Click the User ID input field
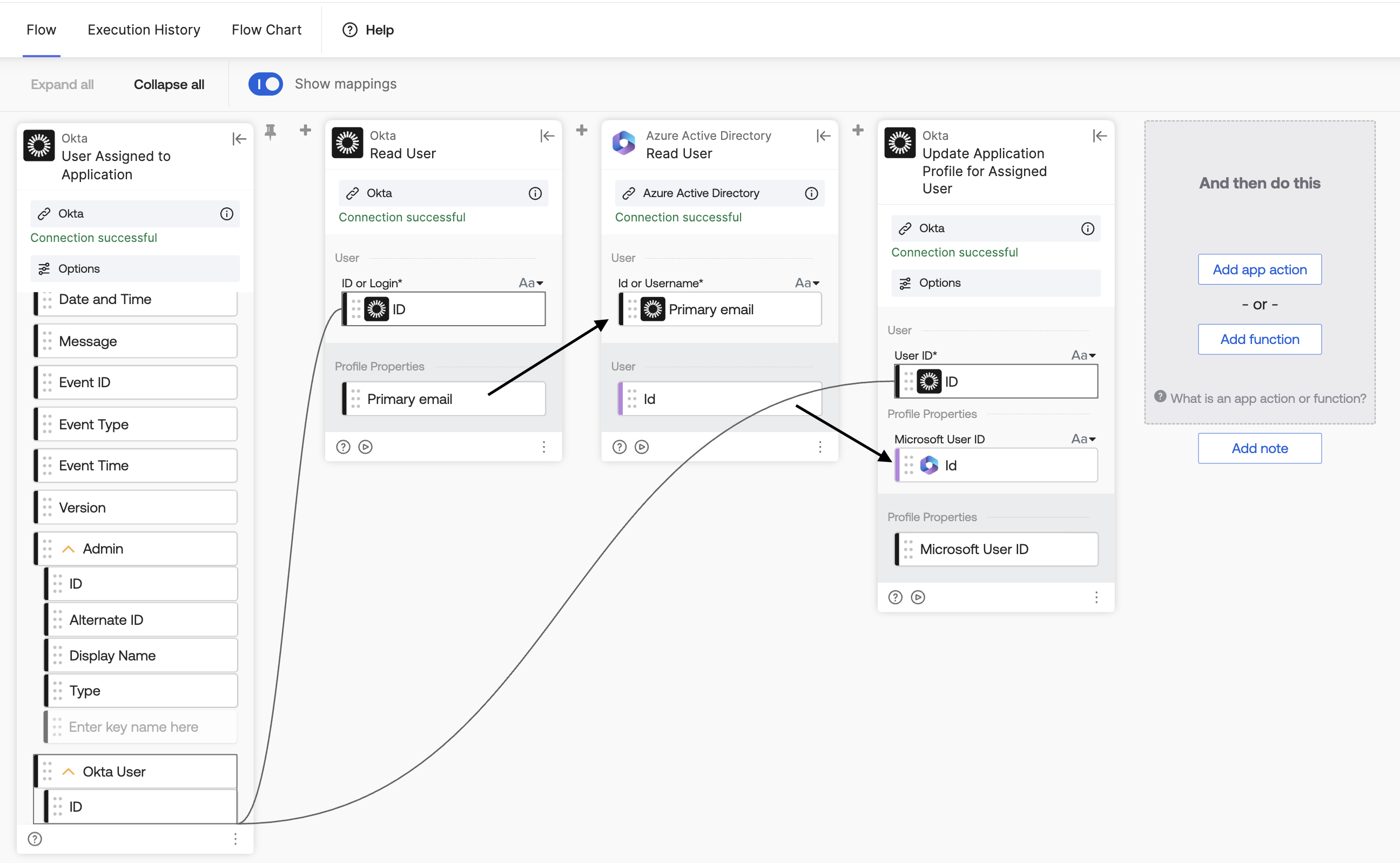 (x=996, y=382)
